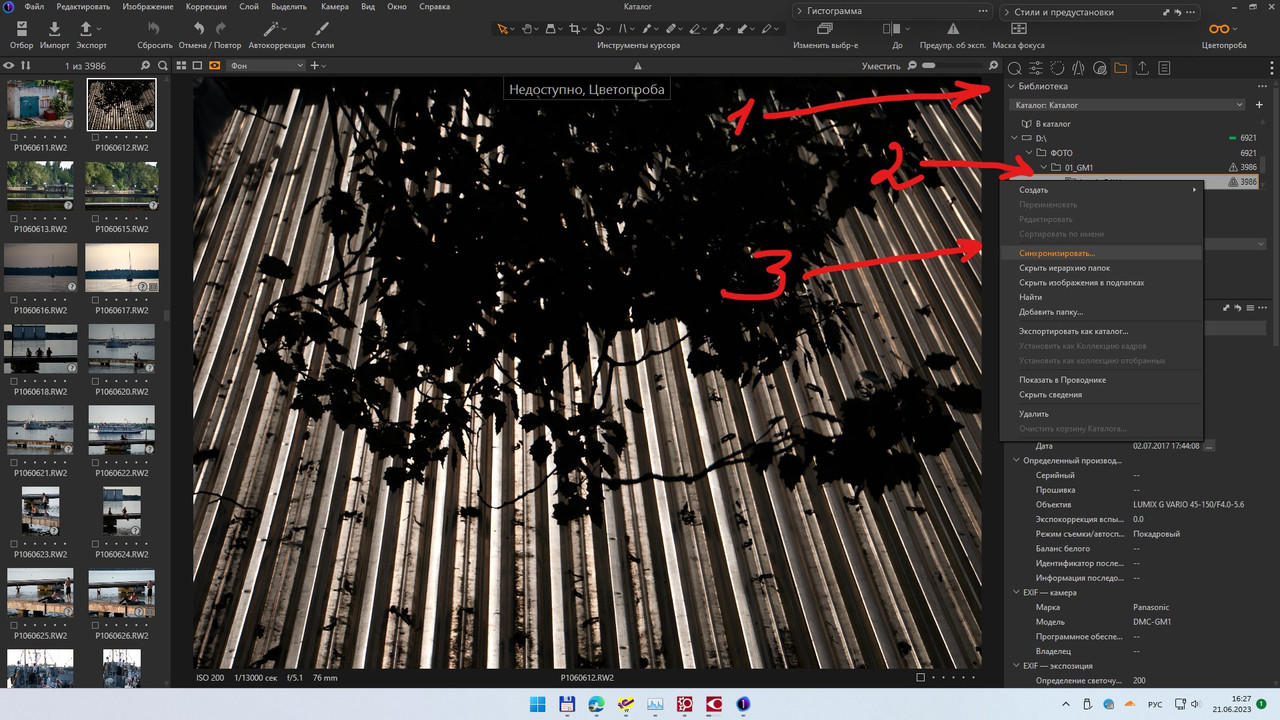Screen dimensions: 1280x720
Task: Toggle browser visibility eye icon
Action: pos(10,66)
